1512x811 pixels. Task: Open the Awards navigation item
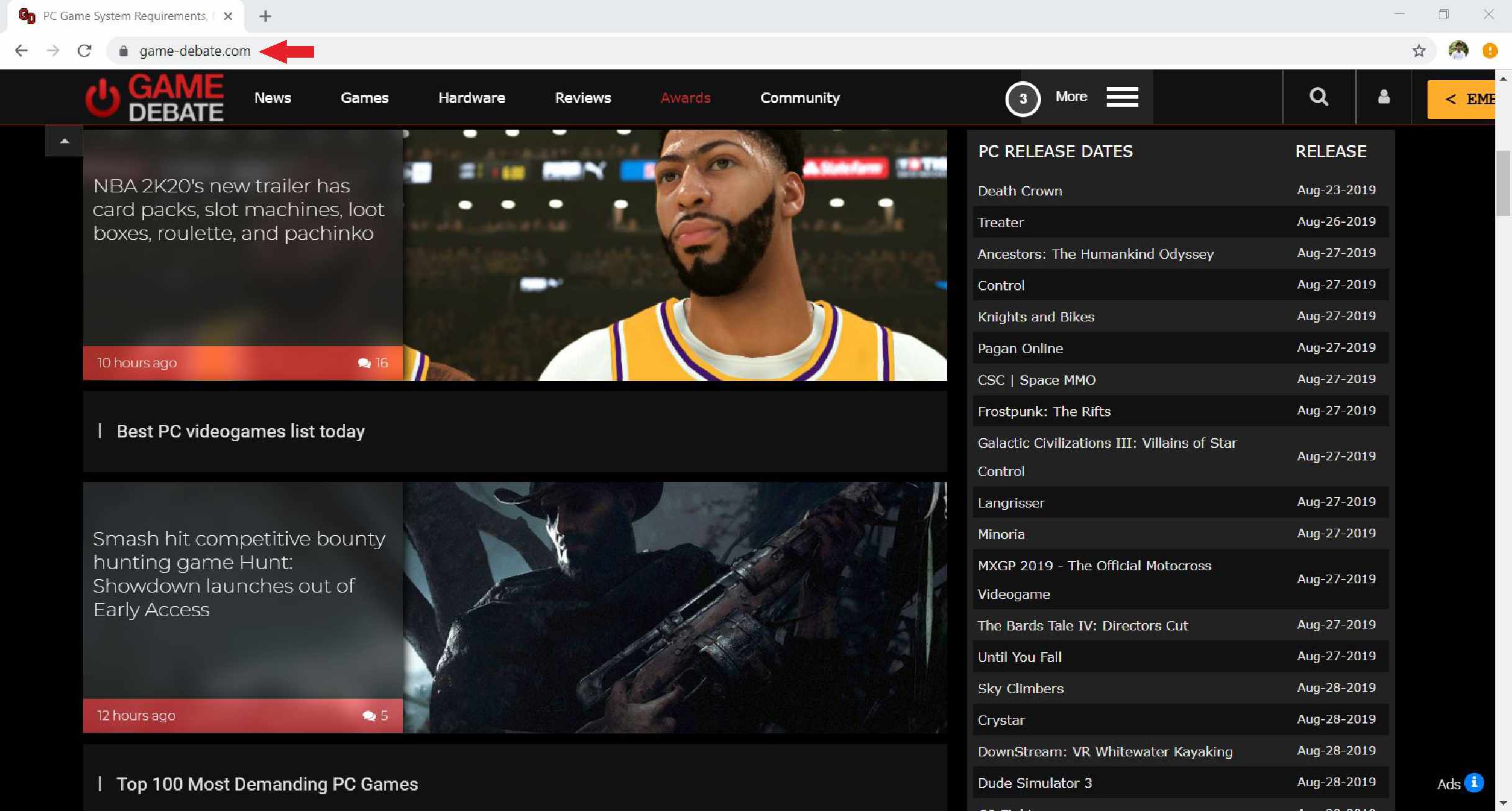[685, 98]
